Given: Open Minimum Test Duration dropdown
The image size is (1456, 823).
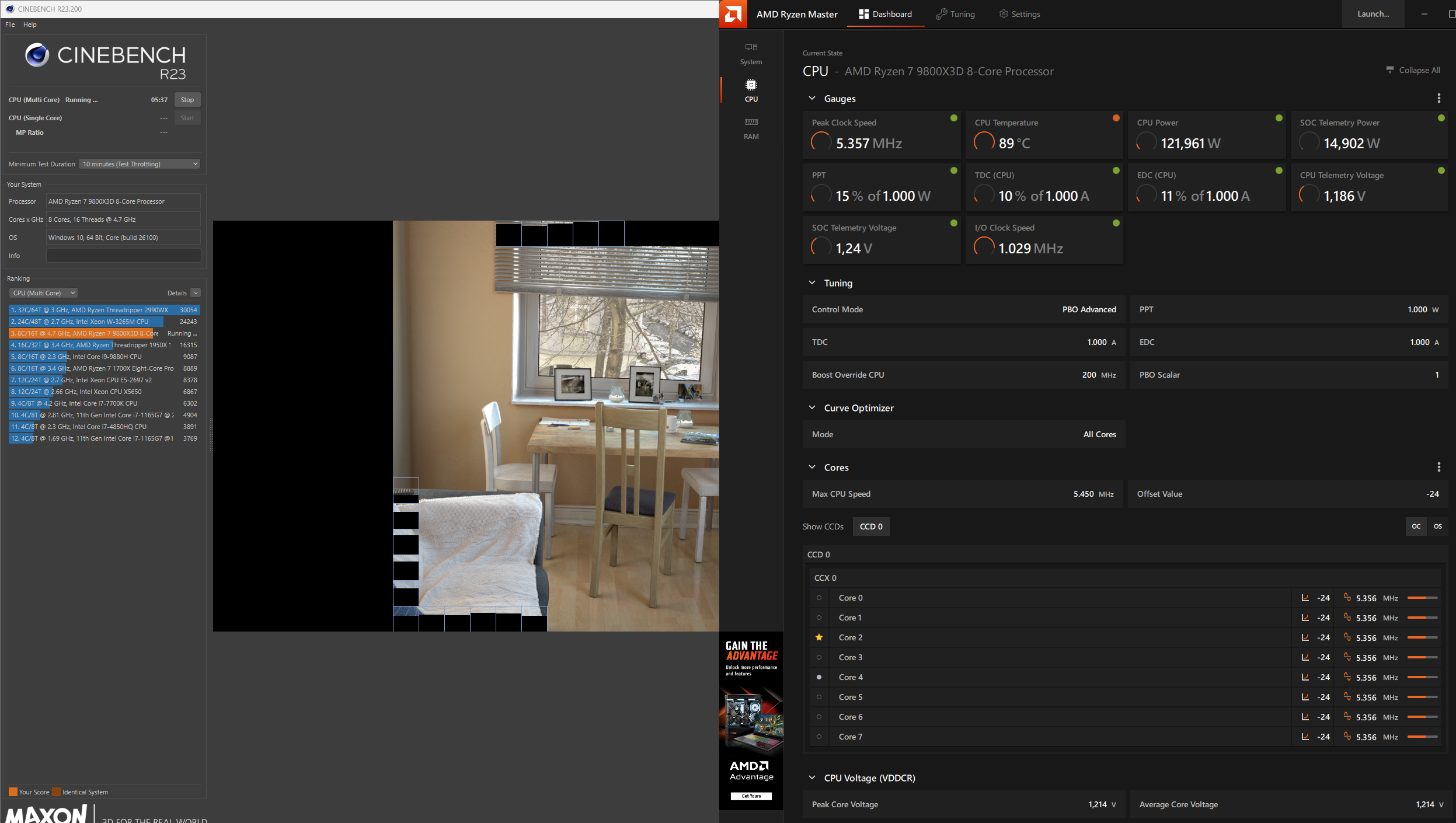Looking at the screenshot, I should (x=140, y=164).
